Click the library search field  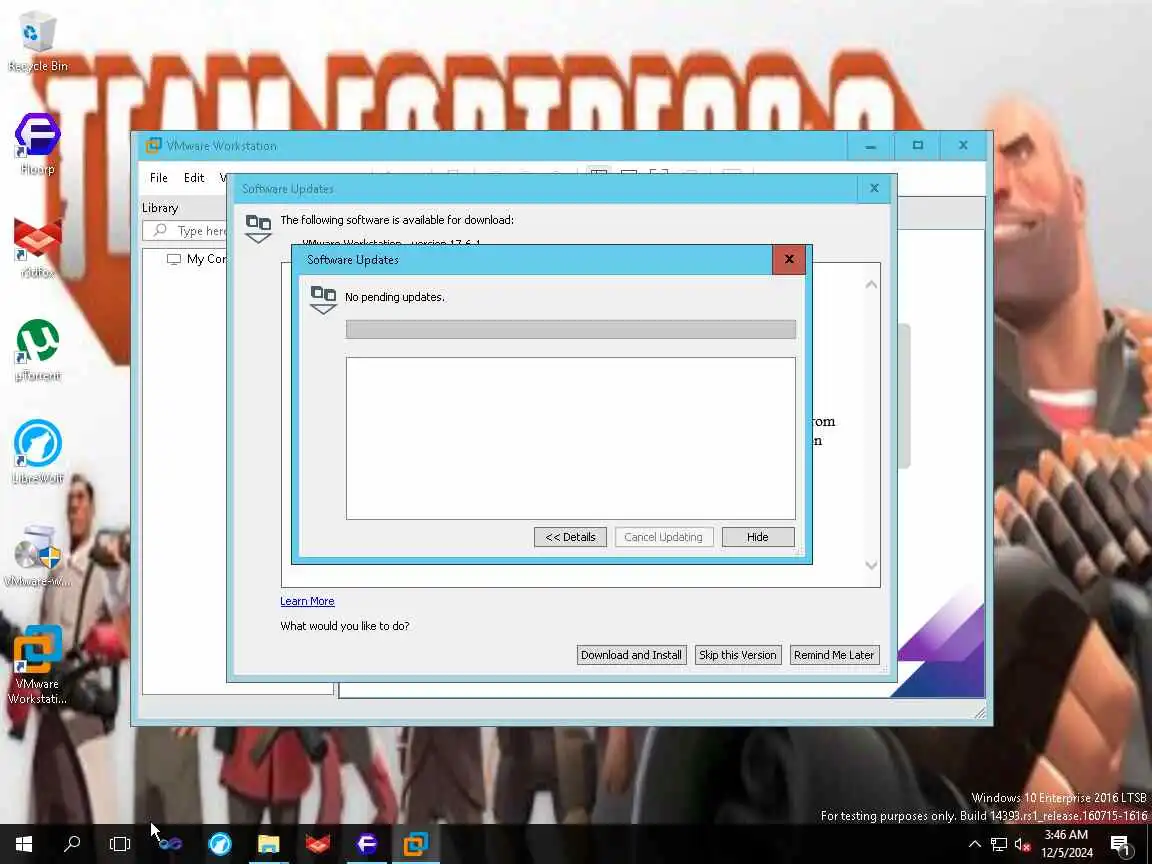pos(186,231)
